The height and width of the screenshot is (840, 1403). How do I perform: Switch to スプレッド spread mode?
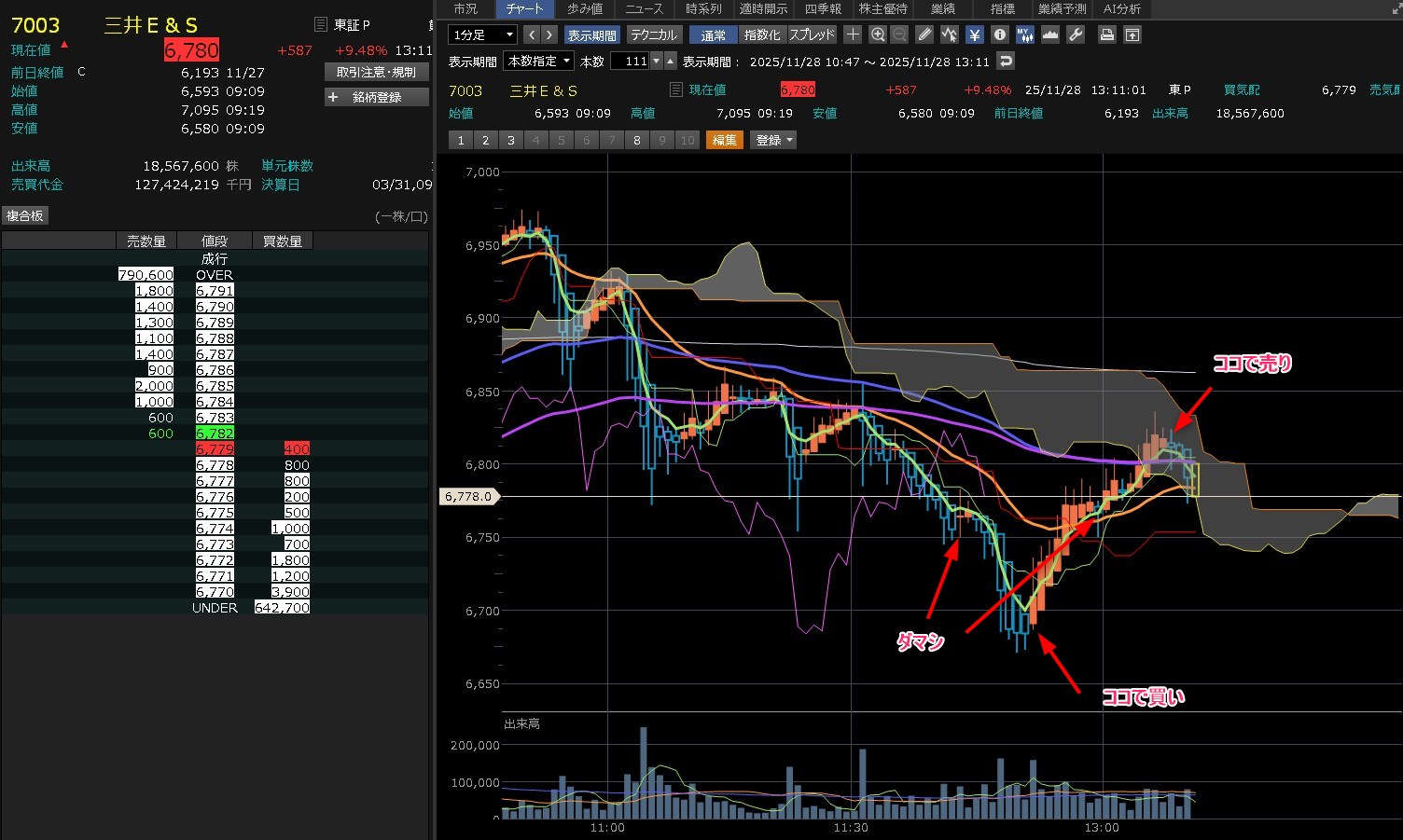812,34
